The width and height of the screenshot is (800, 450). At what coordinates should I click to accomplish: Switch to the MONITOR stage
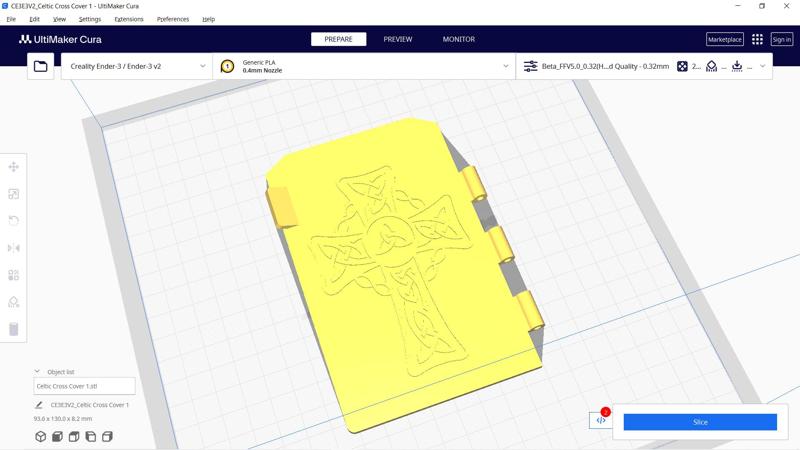(x=459, y=39)
